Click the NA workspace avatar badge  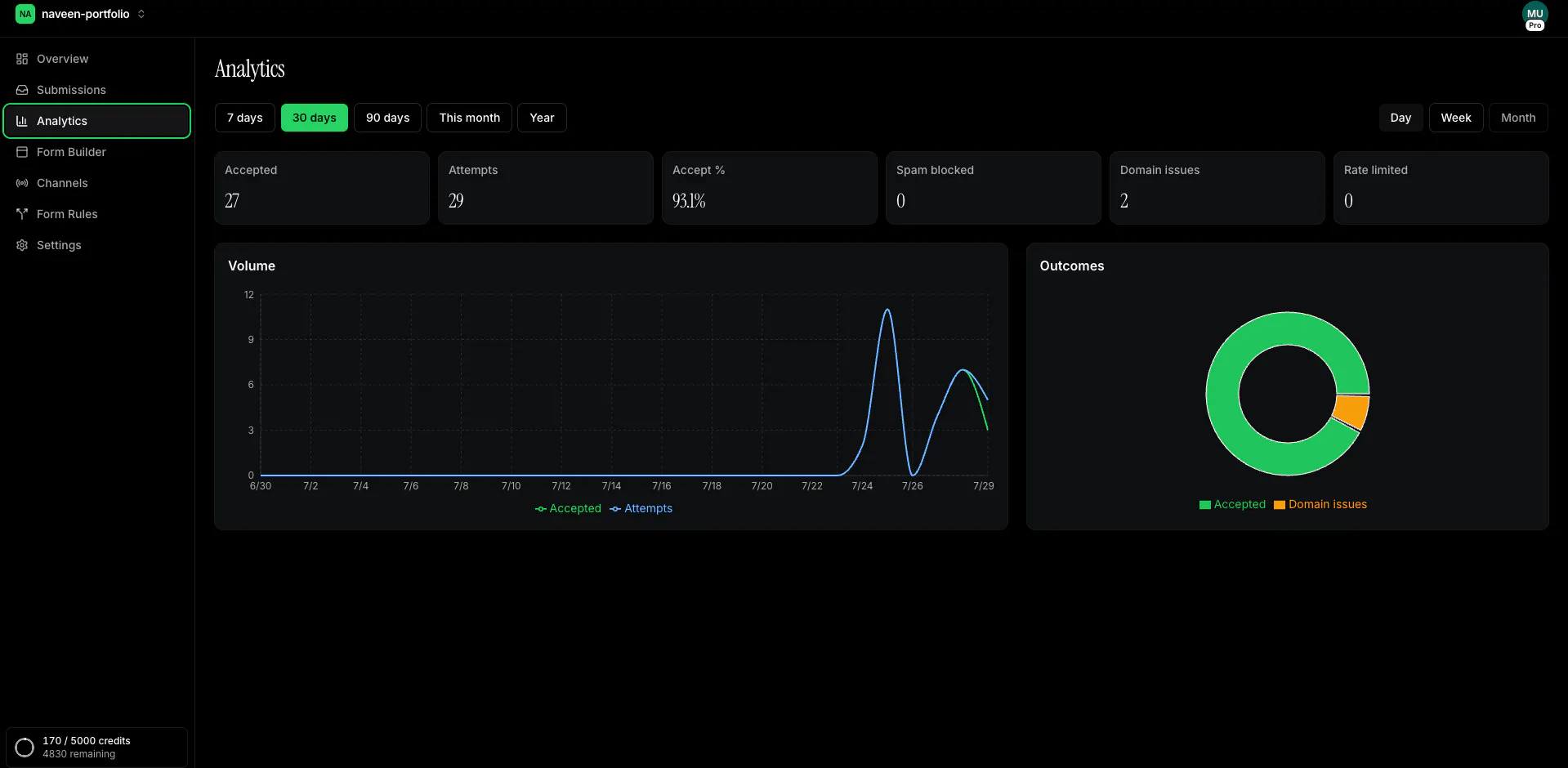coord(25,14)
